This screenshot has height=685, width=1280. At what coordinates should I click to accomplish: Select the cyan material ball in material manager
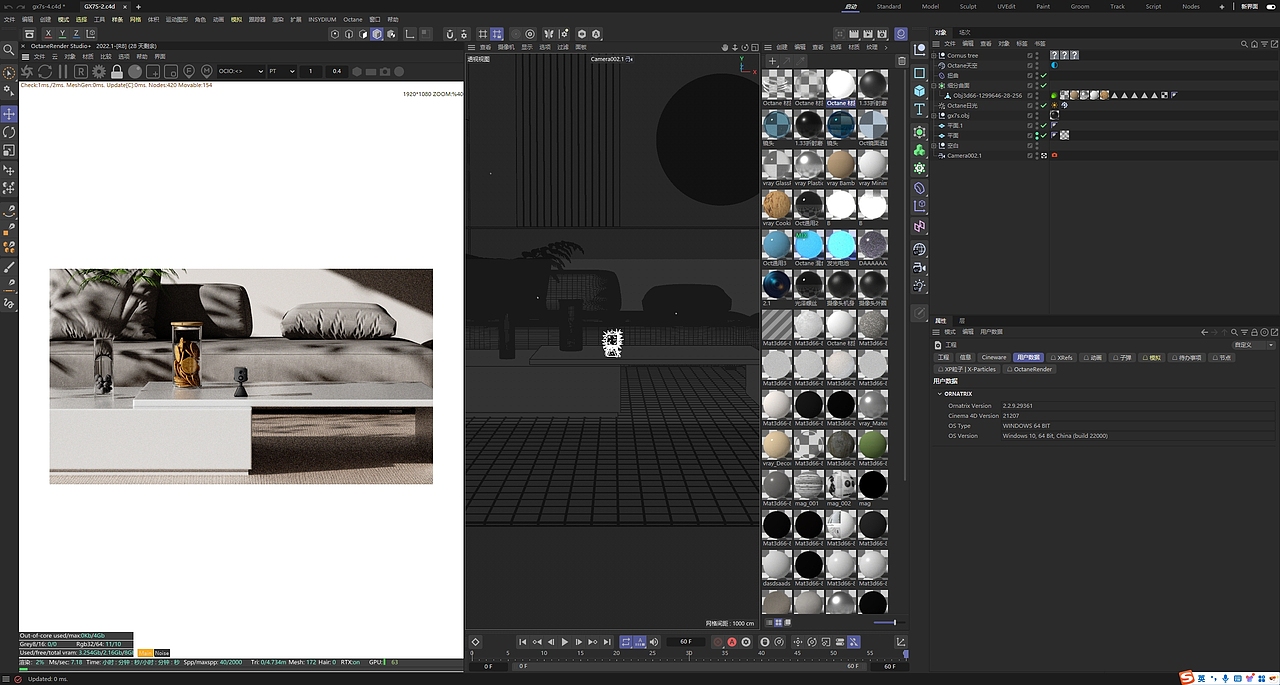pos(841,244)
